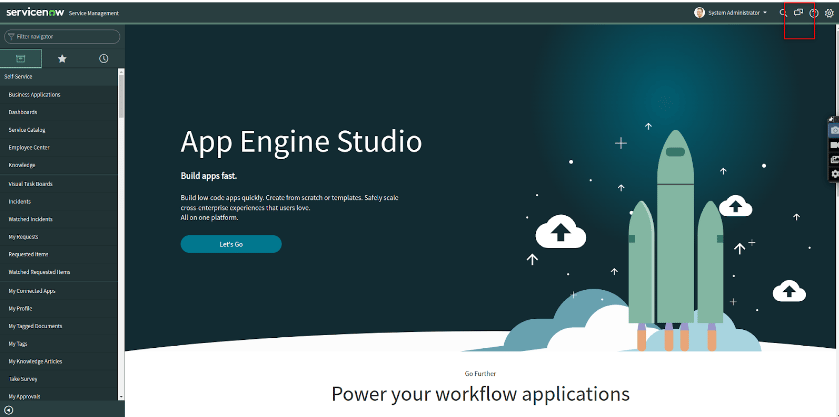Click the camera screenshot icon on the side toolbar
839x417 pixels.
click(834, 131)
